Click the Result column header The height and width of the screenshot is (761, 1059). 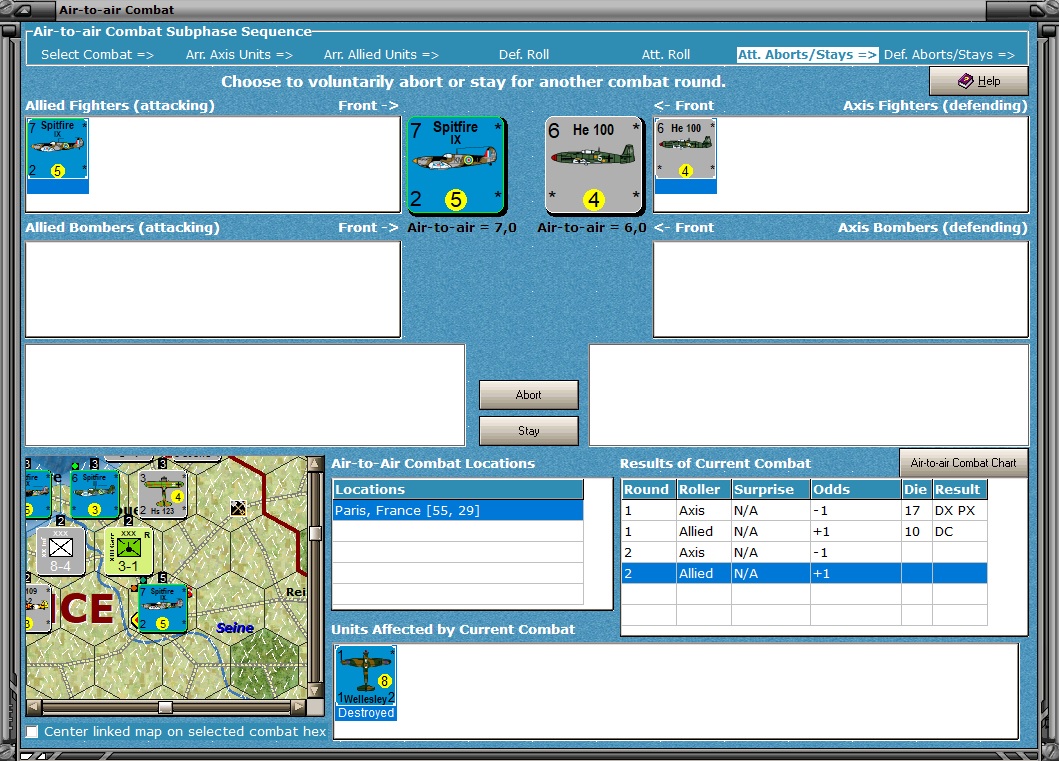[x=960, y=490]
